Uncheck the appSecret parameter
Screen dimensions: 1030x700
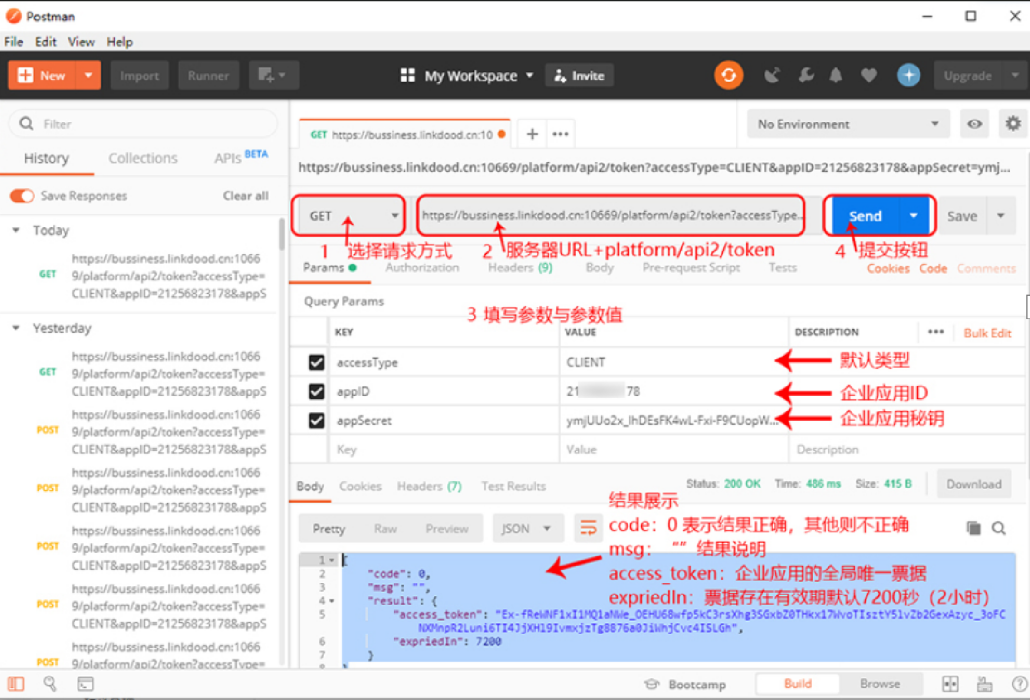pyautogui.click(x=316, y=420)
